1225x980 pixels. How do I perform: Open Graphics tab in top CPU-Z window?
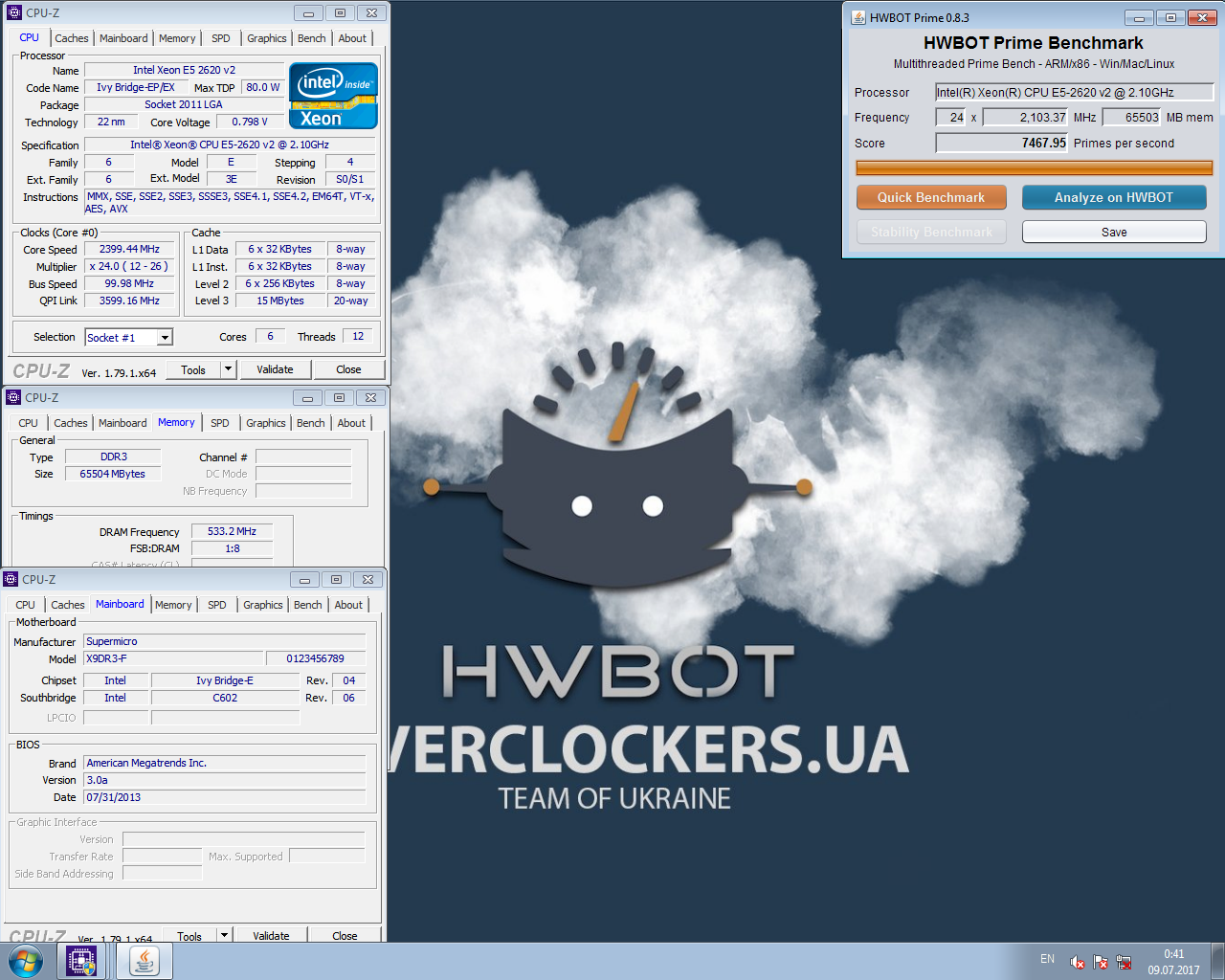(x=267, y=38)
